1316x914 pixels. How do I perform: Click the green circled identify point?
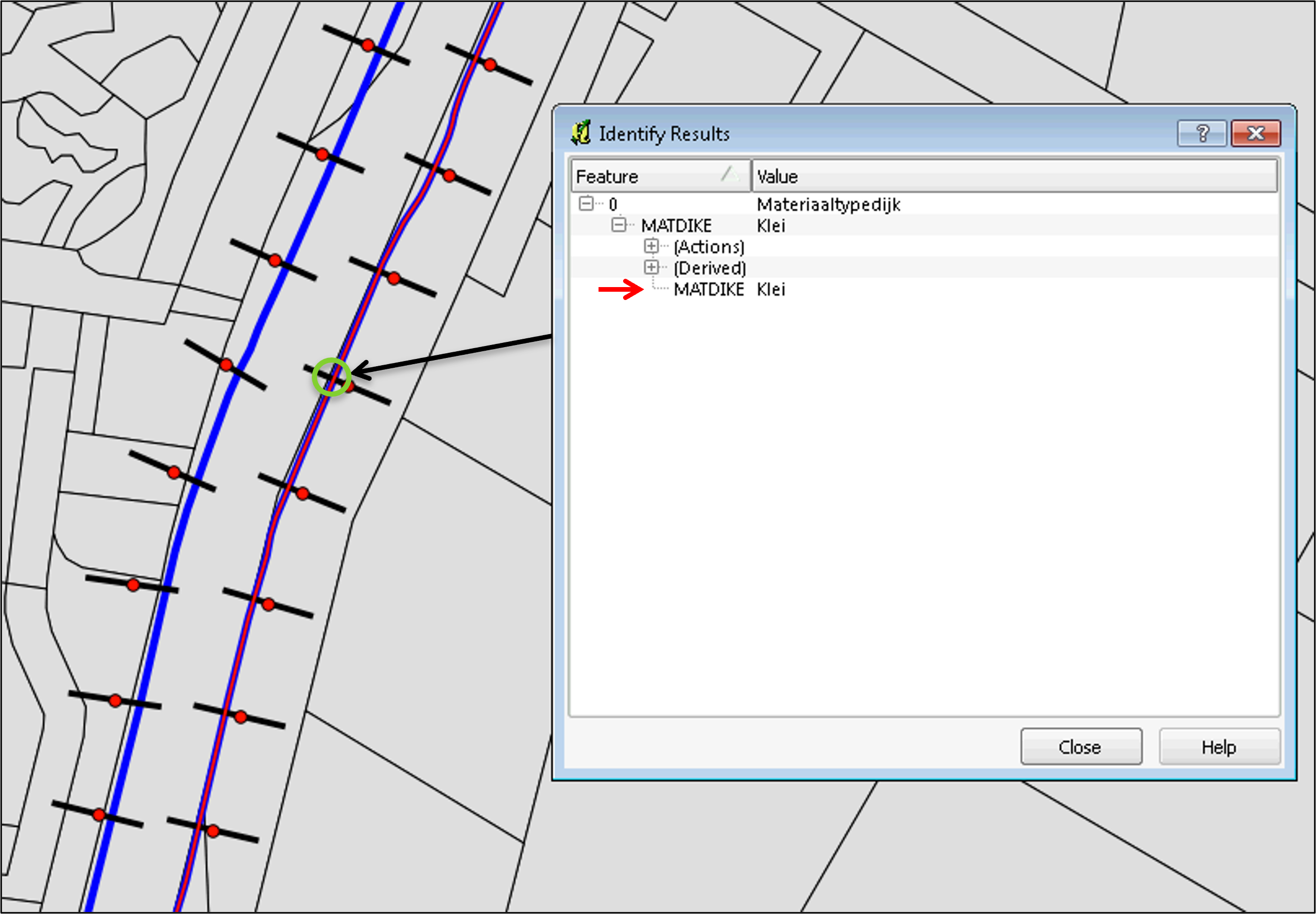pyautogui.click(x=331, y=376)
